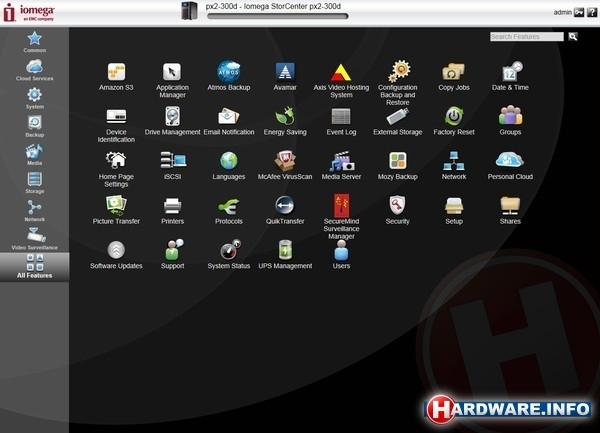The height and width of the screenshot is (433, 600).
Task: Open Printers feature
Action: point(172,211)
